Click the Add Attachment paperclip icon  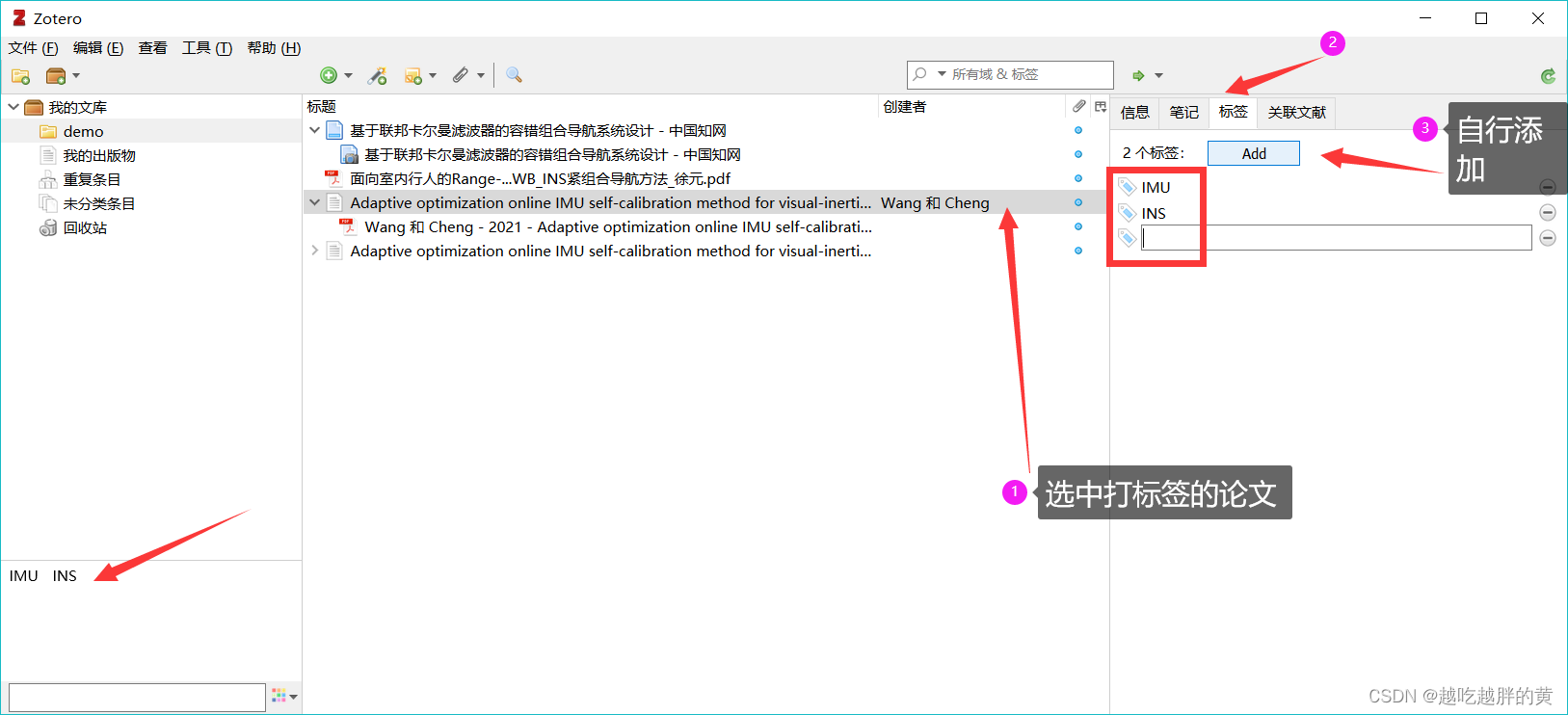pos(461,75)
